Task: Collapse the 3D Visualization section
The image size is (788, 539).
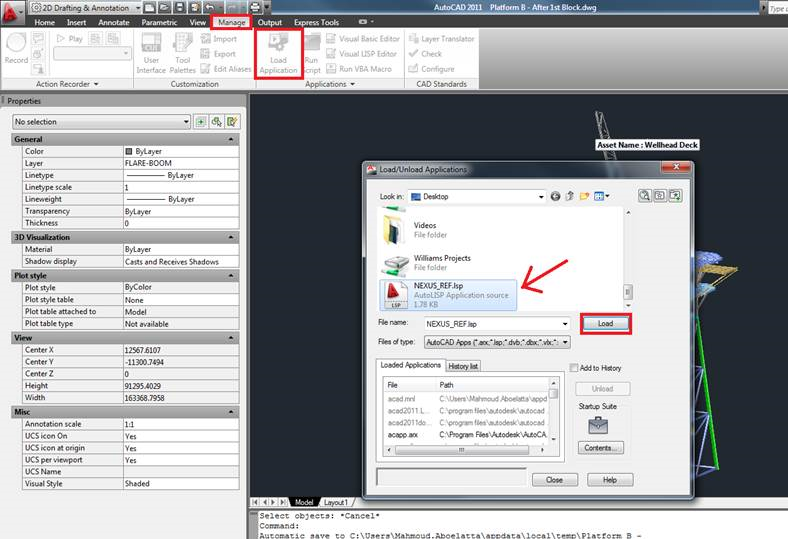Action: [232, 237]
